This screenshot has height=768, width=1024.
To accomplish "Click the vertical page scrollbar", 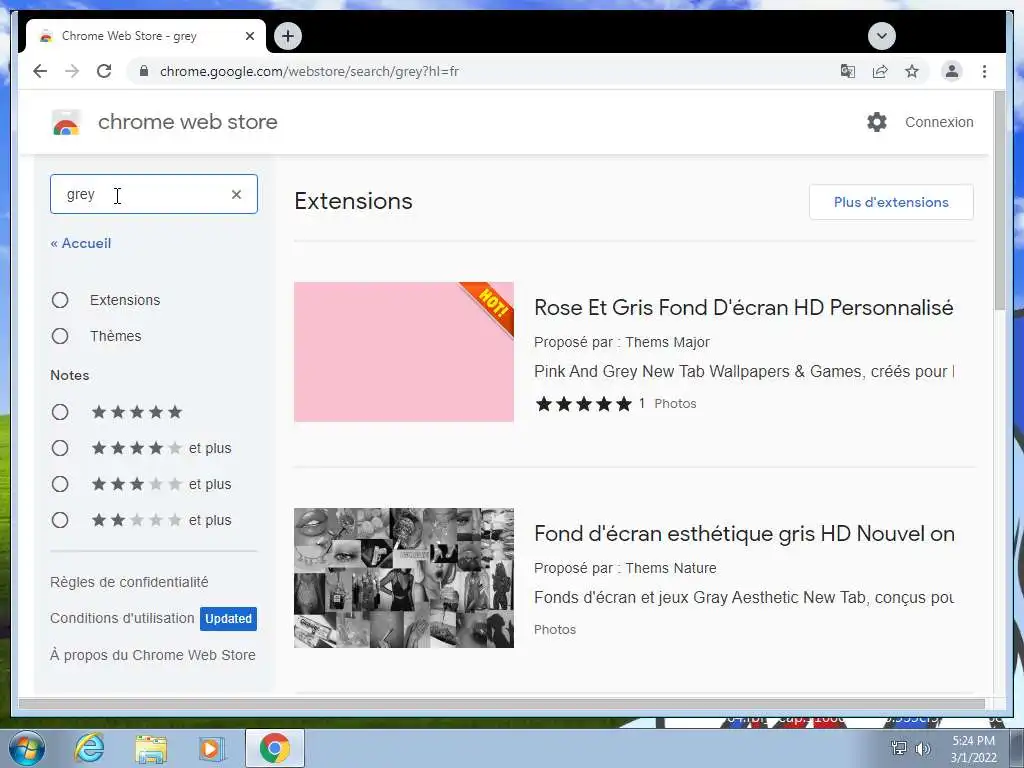I will click(x=999, y=201).
